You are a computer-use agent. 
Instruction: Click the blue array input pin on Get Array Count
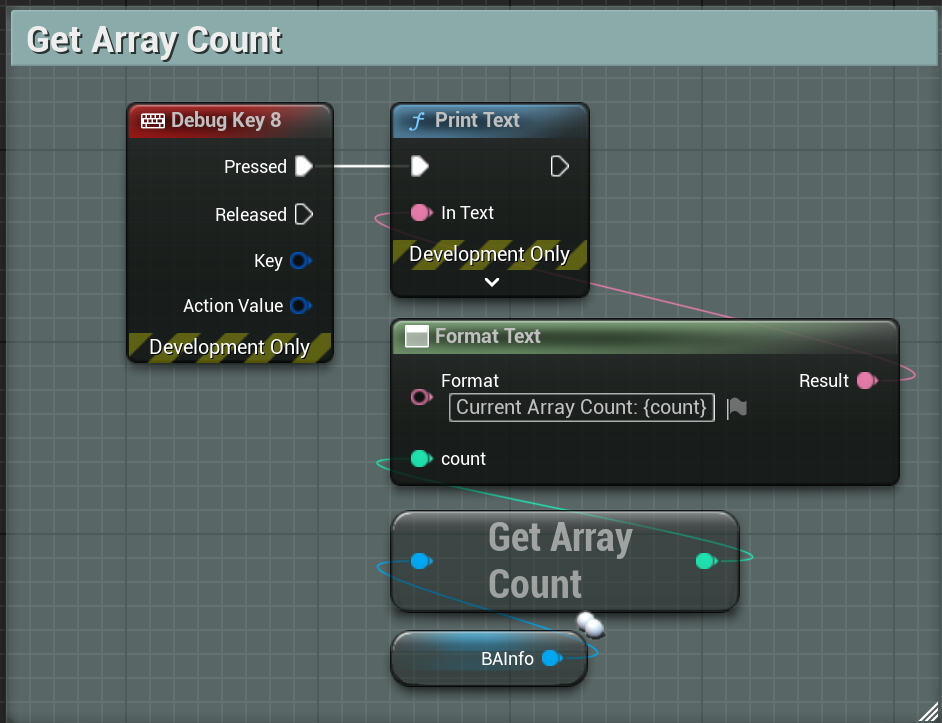coord(421,561)
